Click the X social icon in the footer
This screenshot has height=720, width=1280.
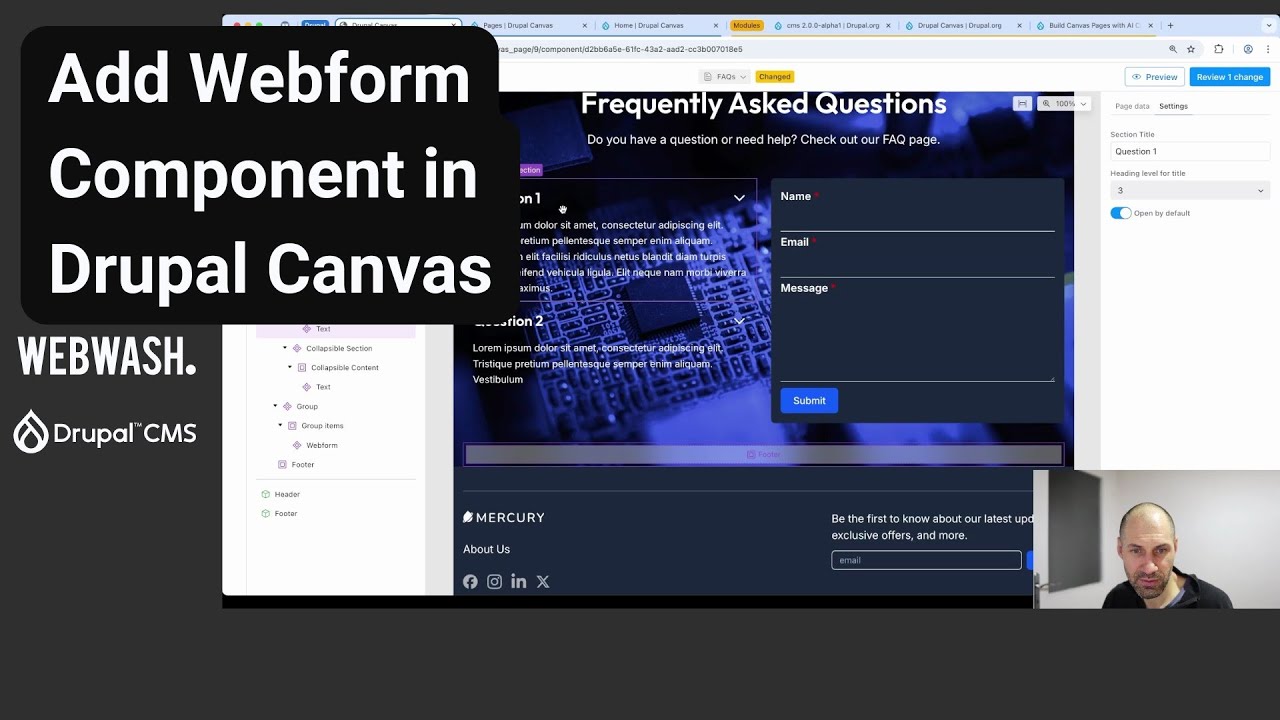coord(542,581)
